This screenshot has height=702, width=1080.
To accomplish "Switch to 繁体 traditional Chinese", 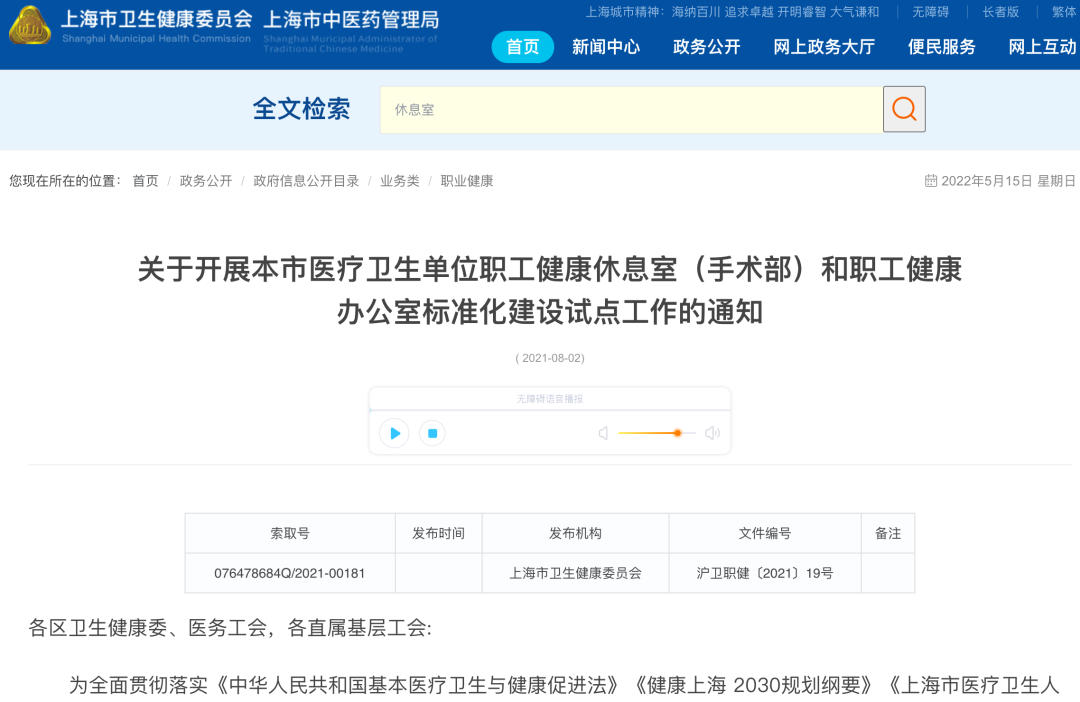I will pos(1063,12).
